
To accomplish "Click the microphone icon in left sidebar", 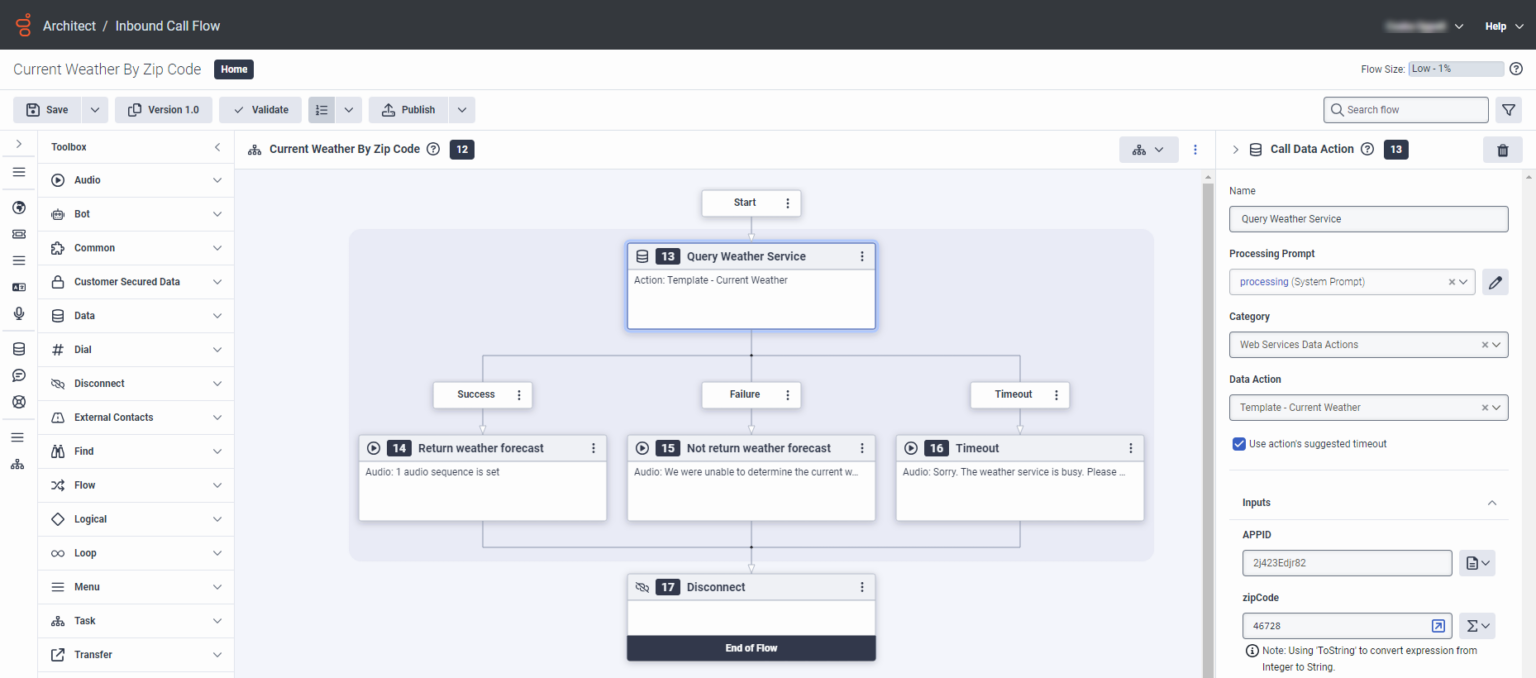I will [18, 314].
